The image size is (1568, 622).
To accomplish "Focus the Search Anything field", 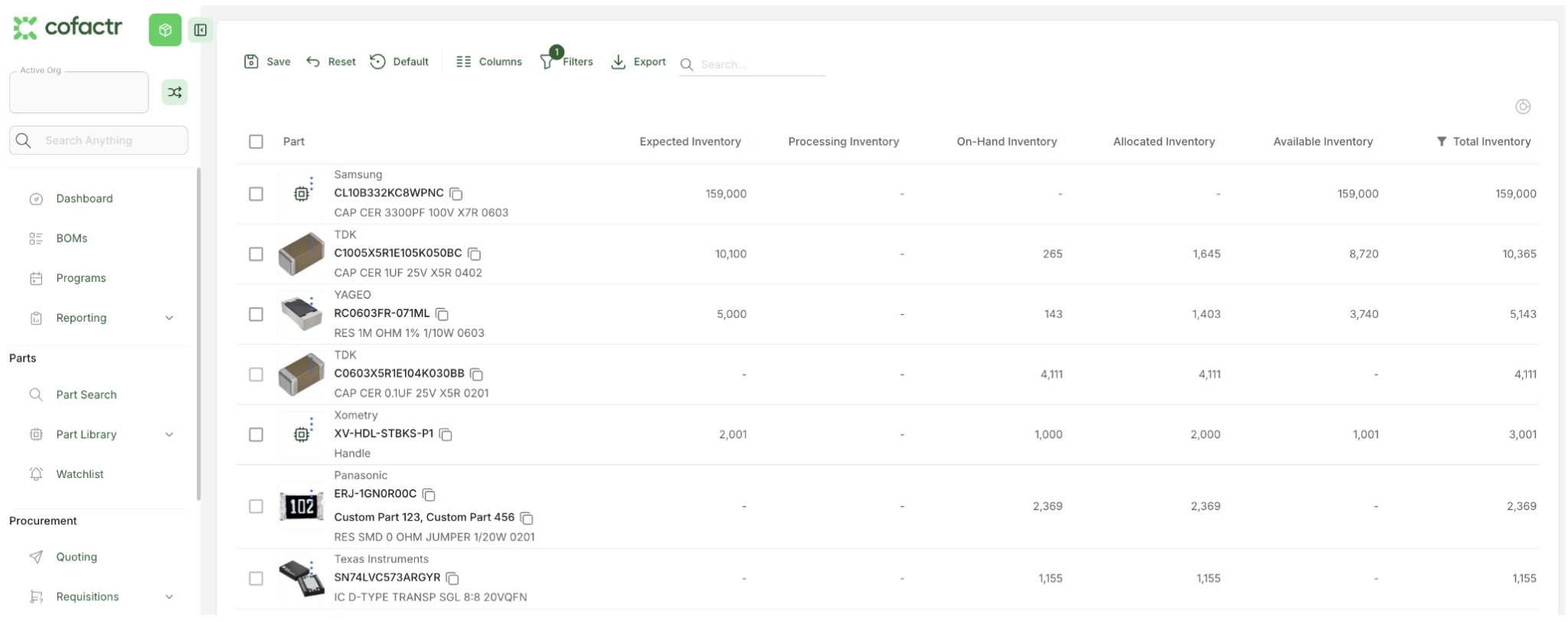I will point(99,140).
